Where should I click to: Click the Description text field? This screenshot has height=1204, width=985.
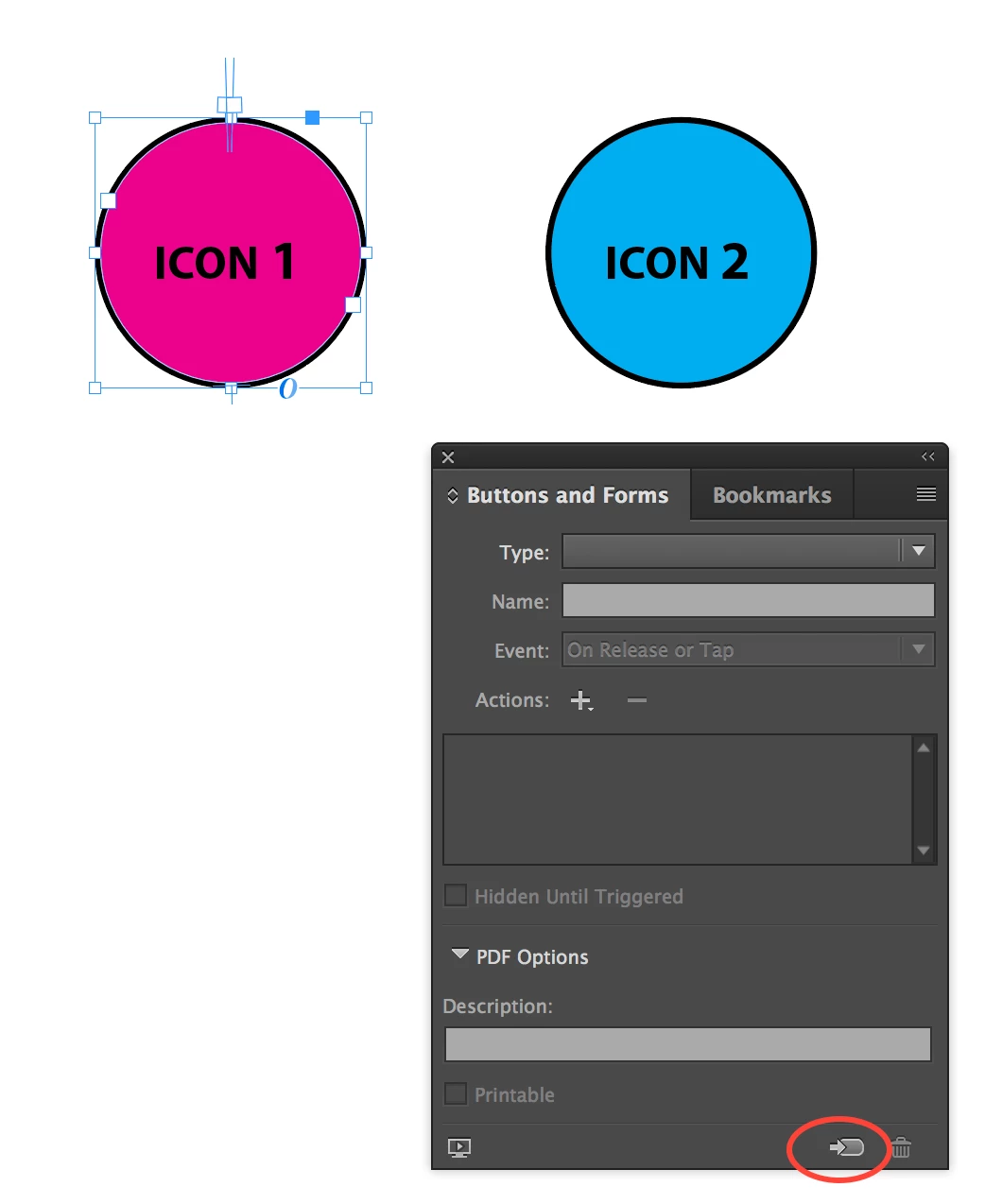pos(688,1044)
